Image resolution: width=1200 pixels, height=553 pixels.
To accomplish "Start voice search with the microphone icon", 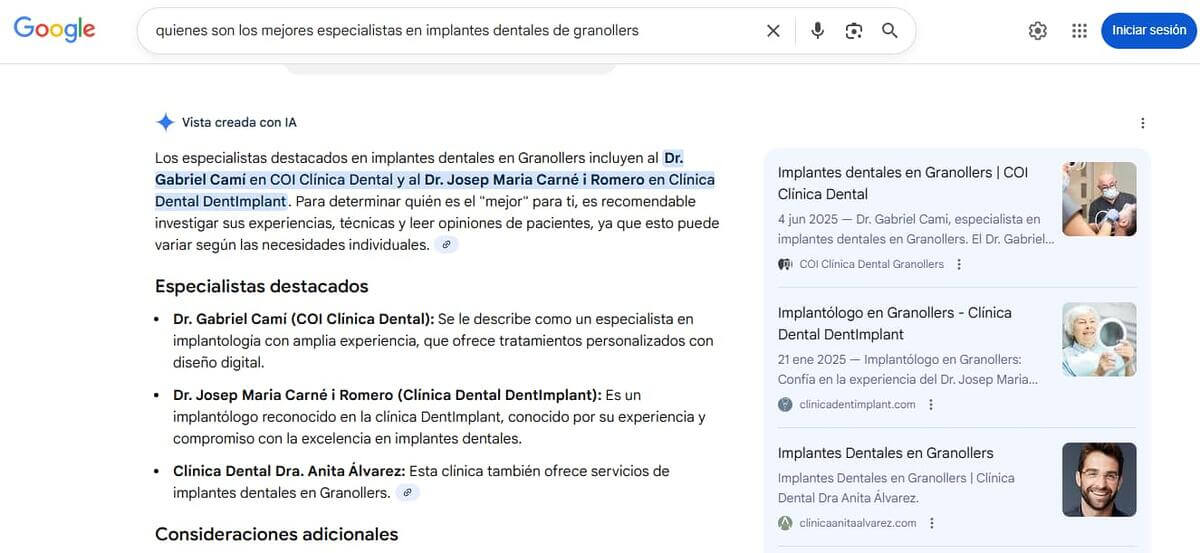I will click(817, 31).
